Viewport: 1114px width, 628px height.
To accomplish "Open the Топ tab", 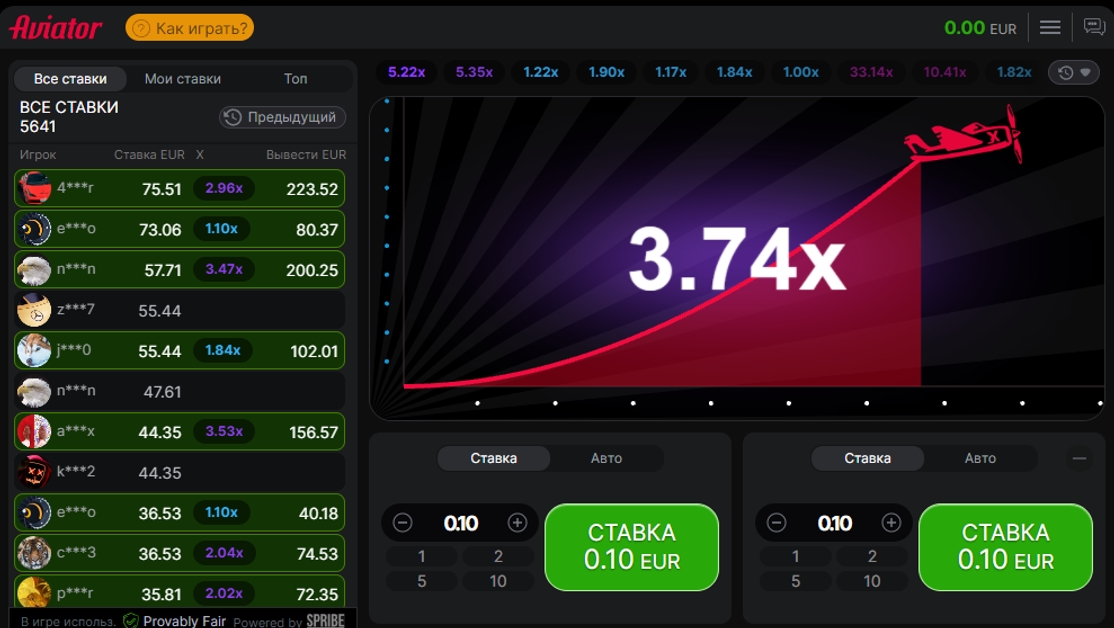I will point(296,79).
